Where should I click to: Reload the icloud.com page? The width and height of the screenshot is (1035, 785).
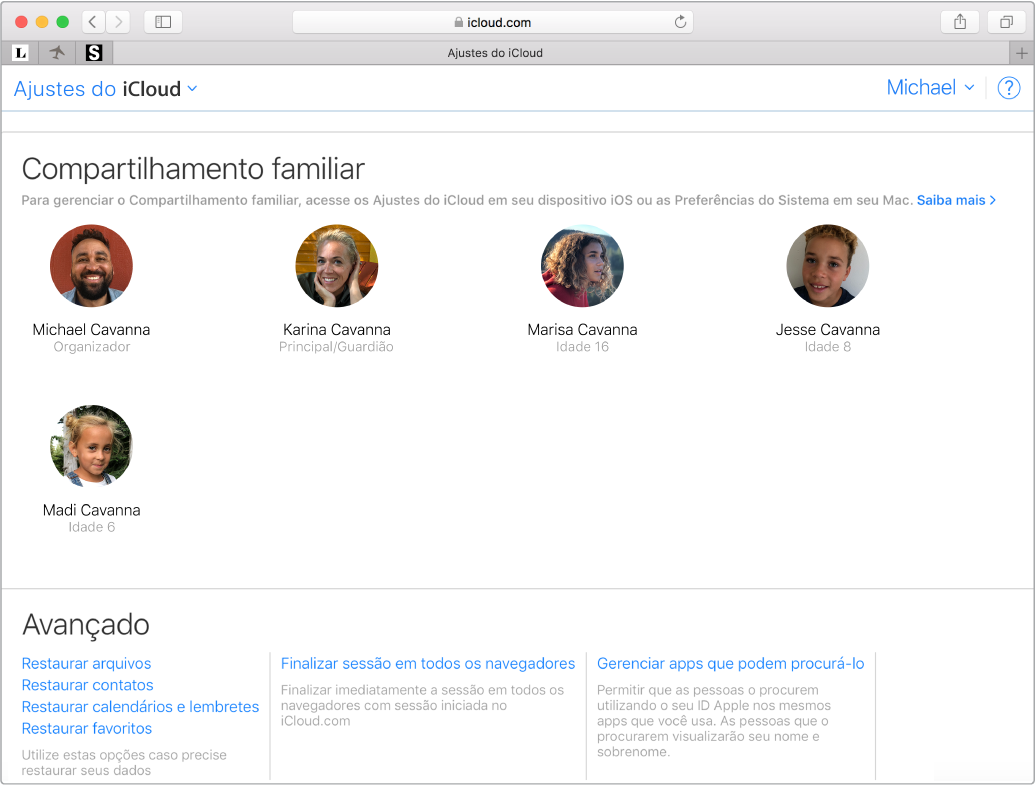click(x=679, y=21)
